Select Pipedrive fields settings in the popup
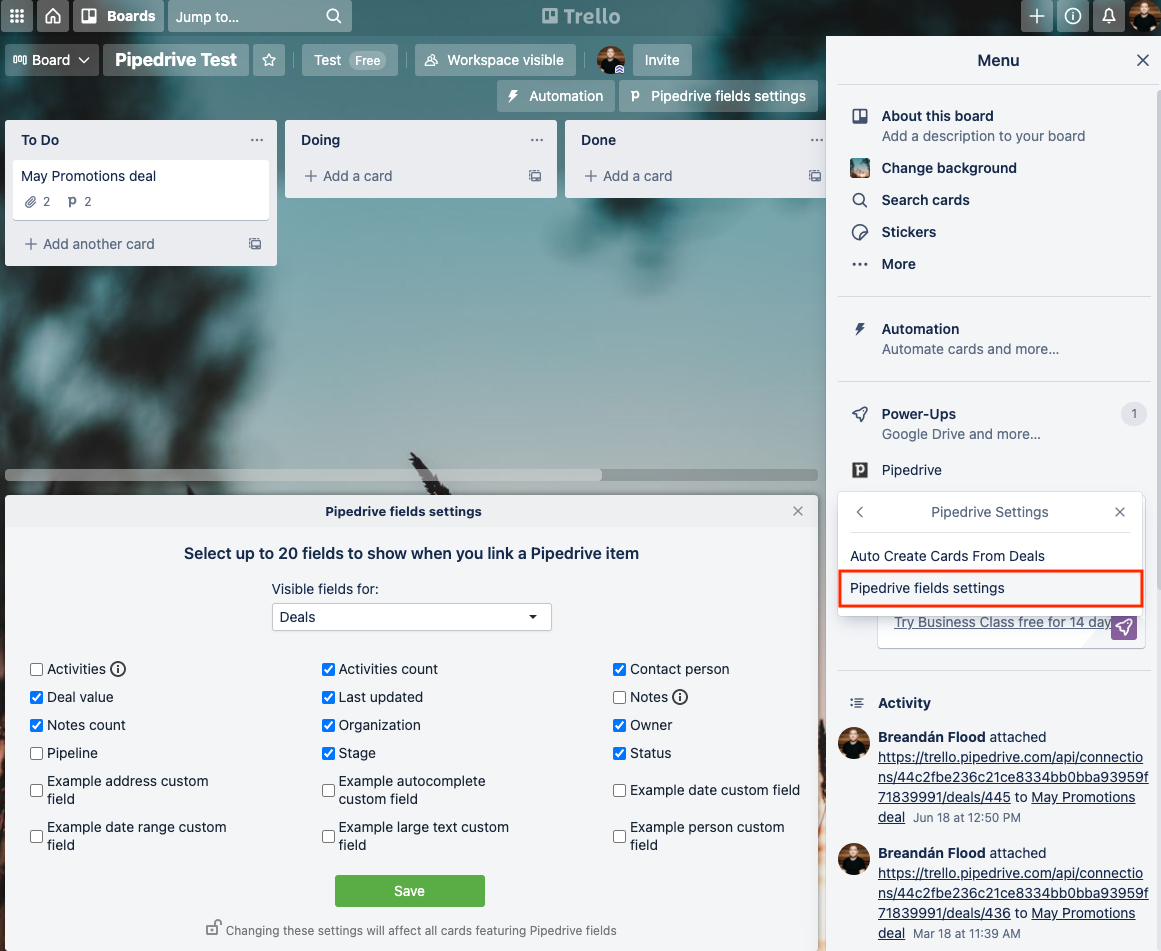Screen dimensions: 1161x951 (x=990, y=588)
